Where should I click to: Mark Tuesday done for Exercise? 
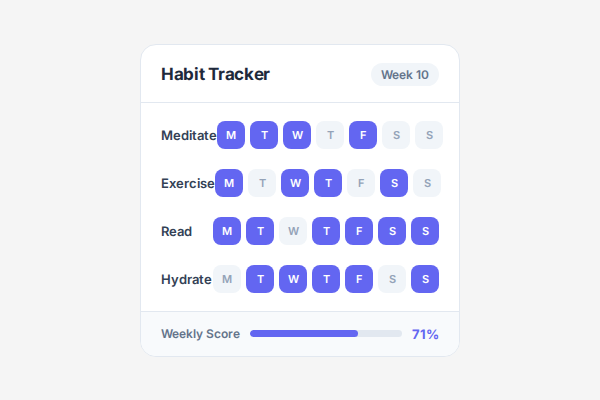tap(262, 183)
